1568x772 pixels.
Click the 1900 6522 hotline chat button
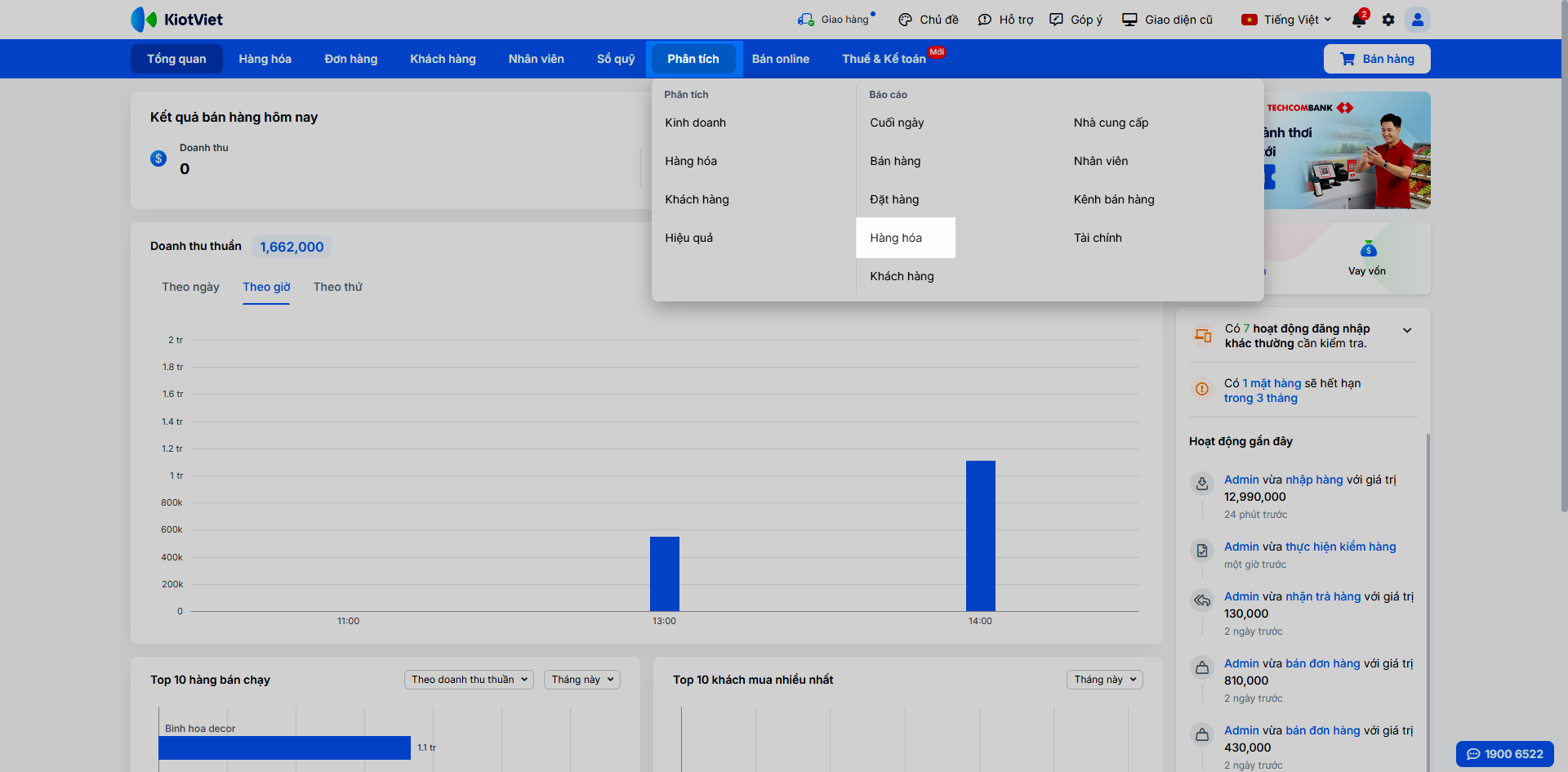[x=1504, y=754]
